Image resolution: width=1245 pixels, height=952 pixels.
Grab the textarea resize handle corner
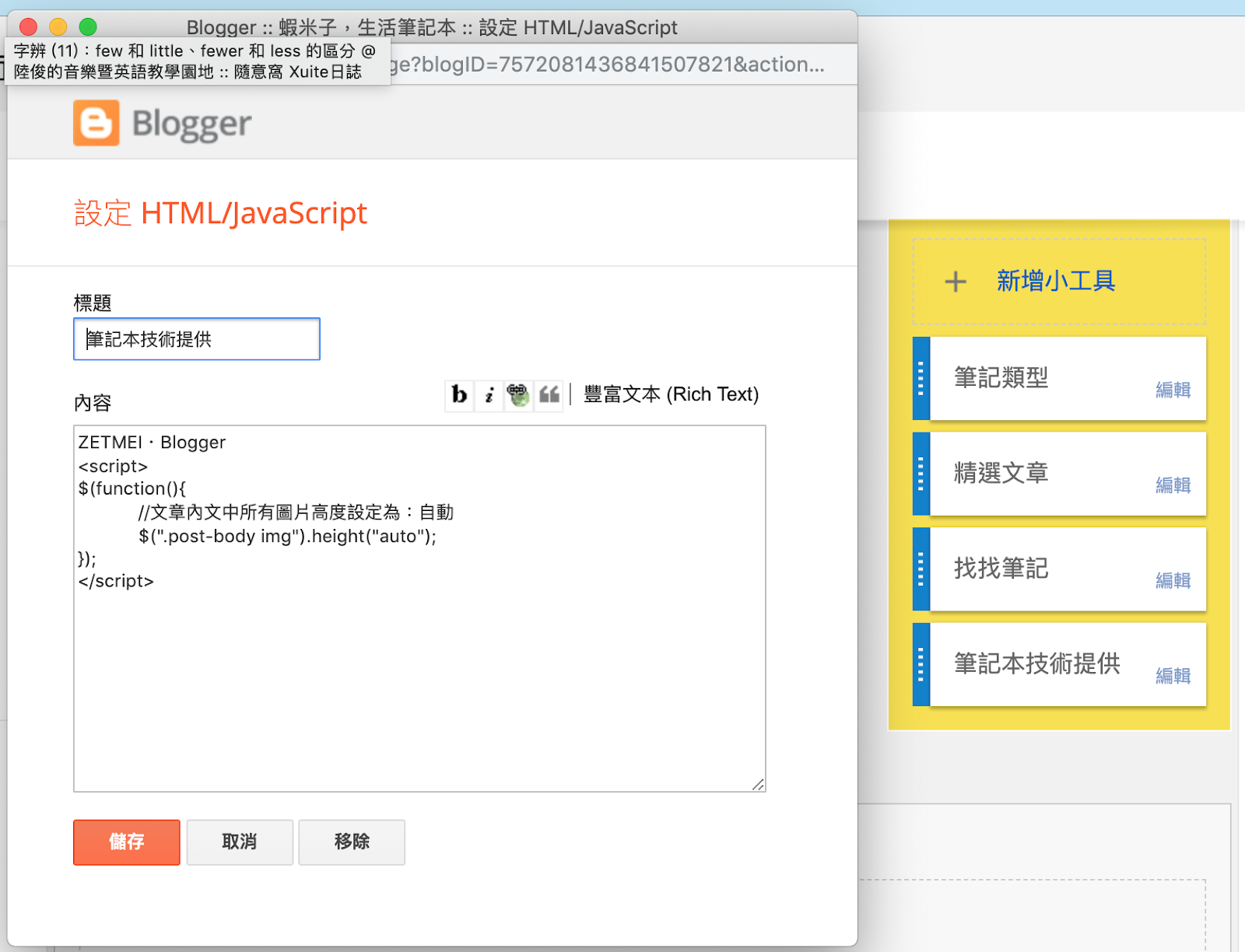point(758,784)
